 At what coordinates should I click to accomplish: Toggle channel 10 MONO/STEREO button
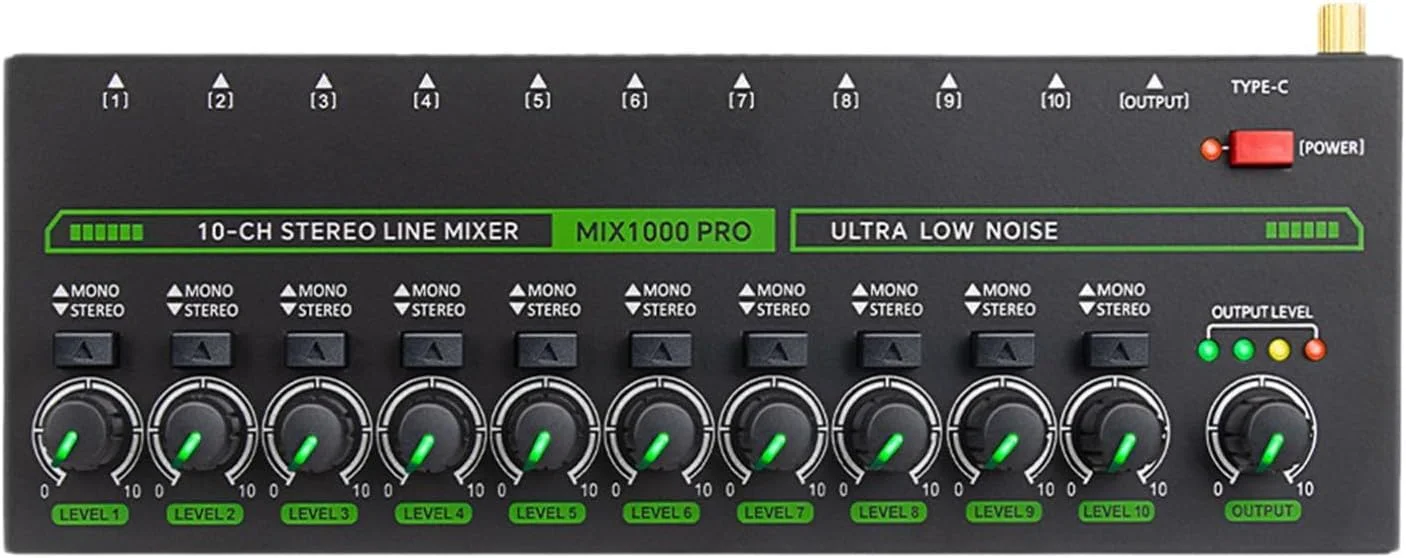coord(1118,350)
